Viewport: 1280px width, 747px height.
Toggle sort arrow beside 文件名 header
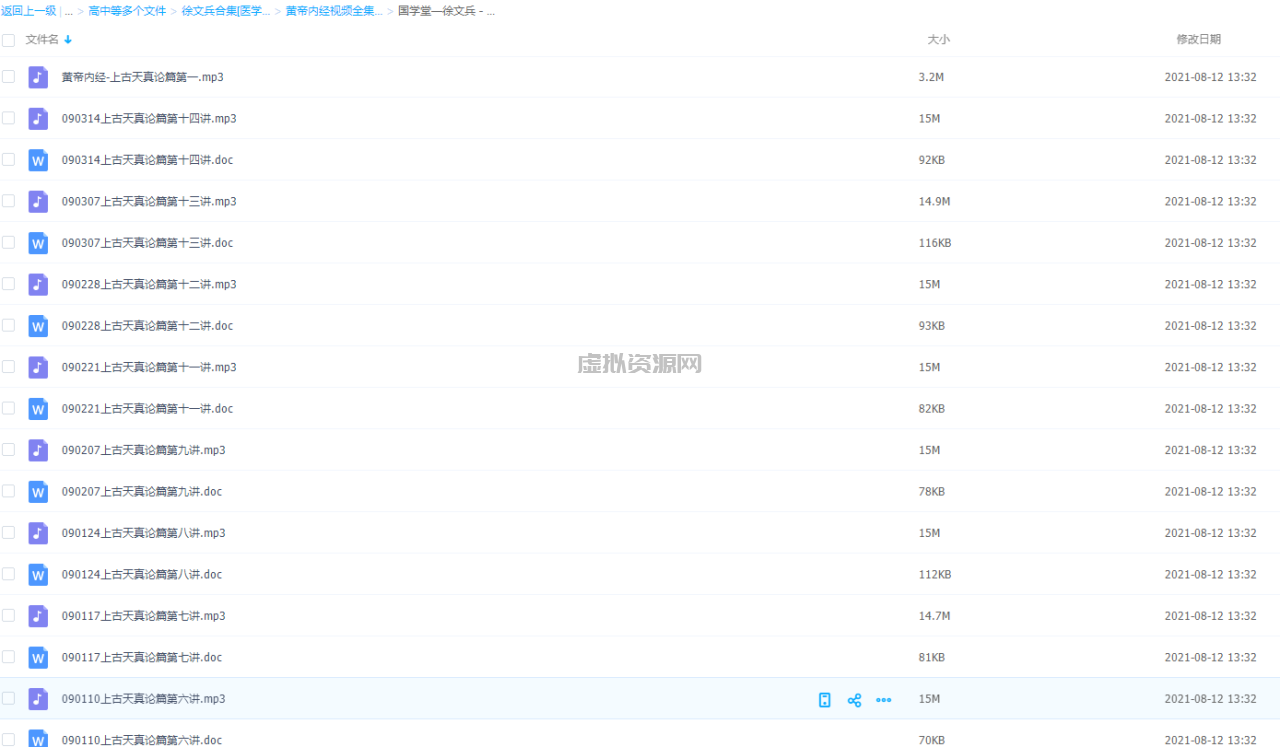tap(68, 40)
